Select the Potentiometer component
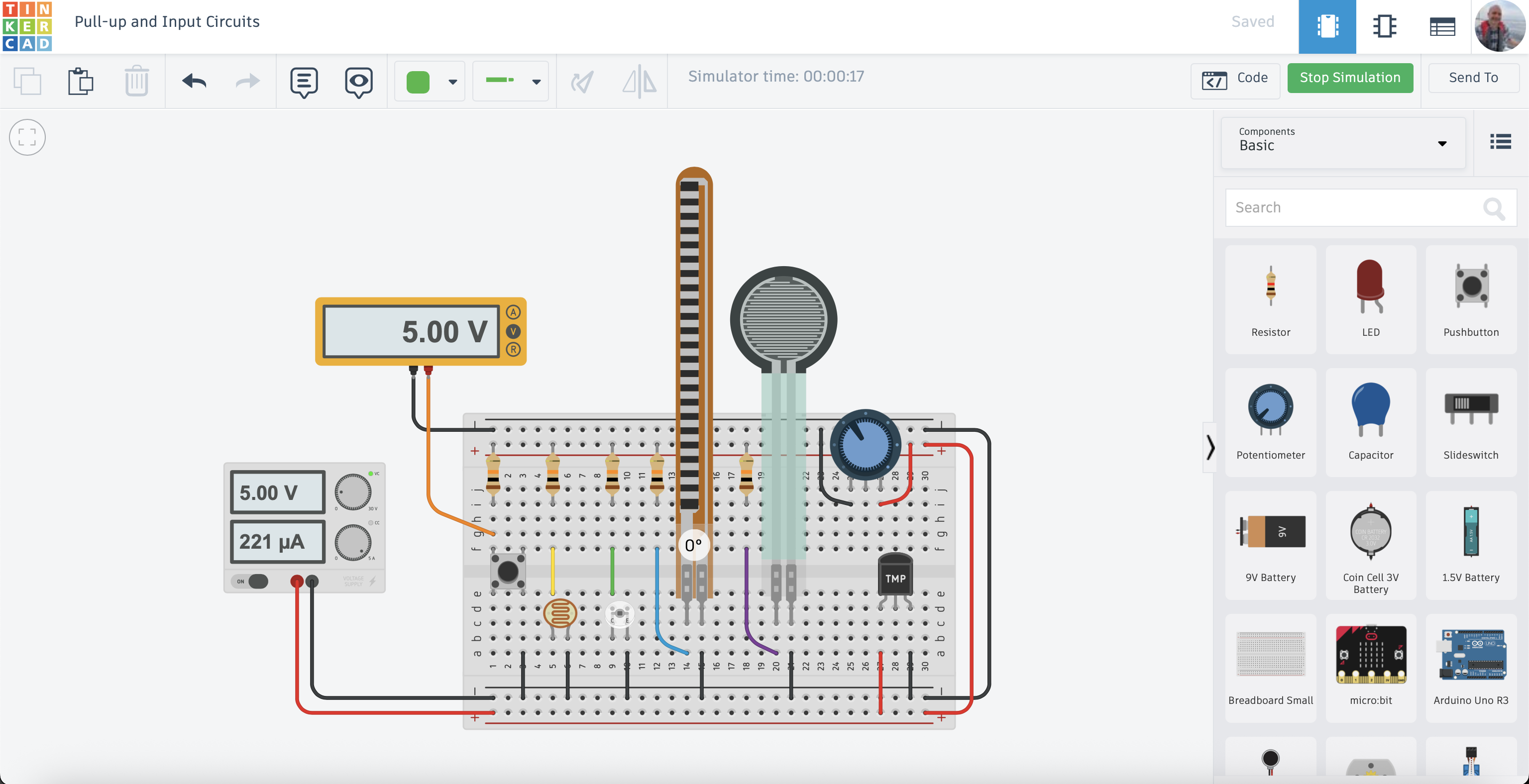Screen dimensions: 1529x784 pos(1270,422)
